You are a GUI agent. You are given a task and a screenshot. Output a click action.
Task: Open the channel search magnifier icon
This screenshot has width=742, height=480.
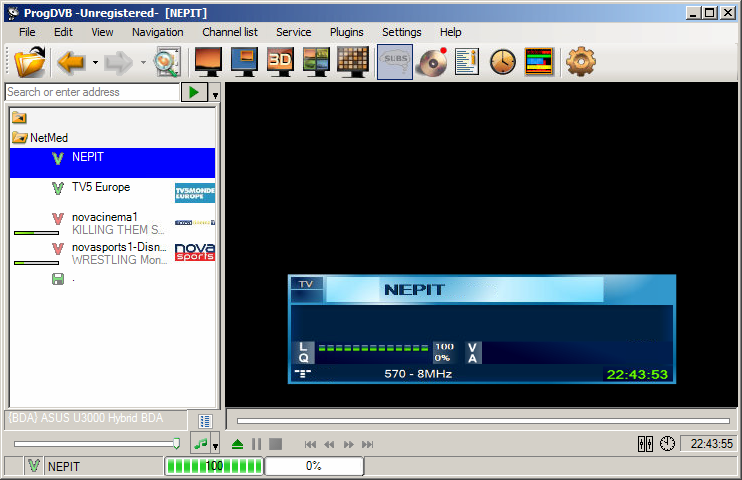point(167,62)
